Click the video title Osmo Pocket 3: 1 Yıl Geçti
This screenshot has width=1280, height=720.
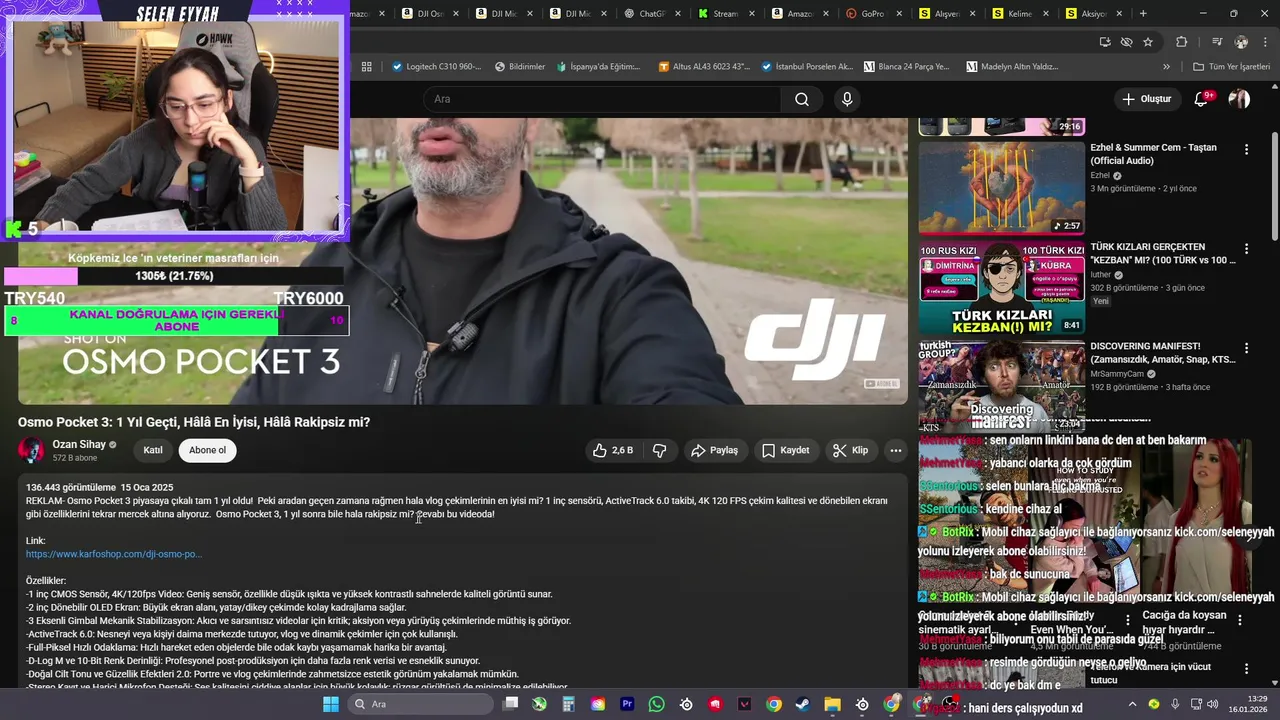(194, 422)
